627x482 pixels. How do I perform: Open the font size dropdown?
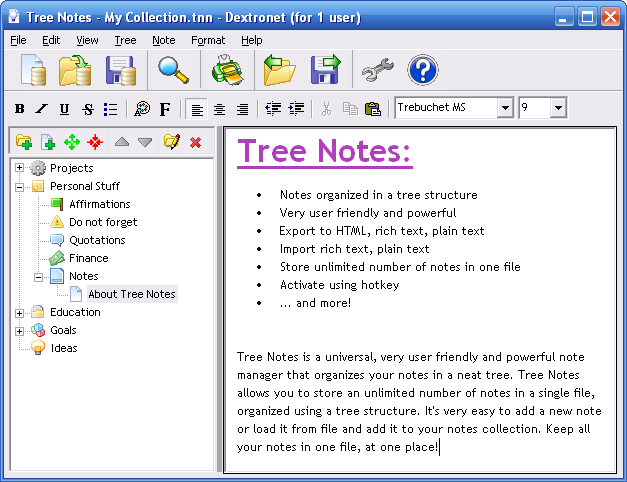click(x=557, y=108)
